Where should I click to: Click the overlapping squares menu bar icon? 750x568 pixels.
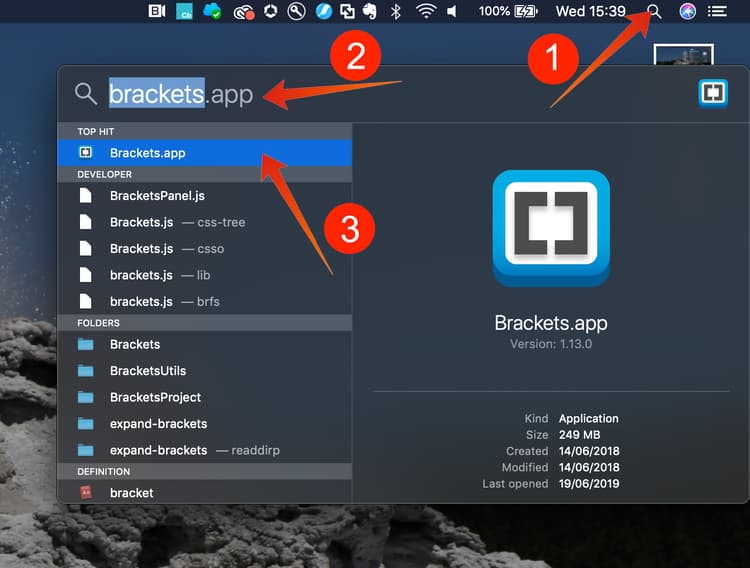[x=347, y=11]
